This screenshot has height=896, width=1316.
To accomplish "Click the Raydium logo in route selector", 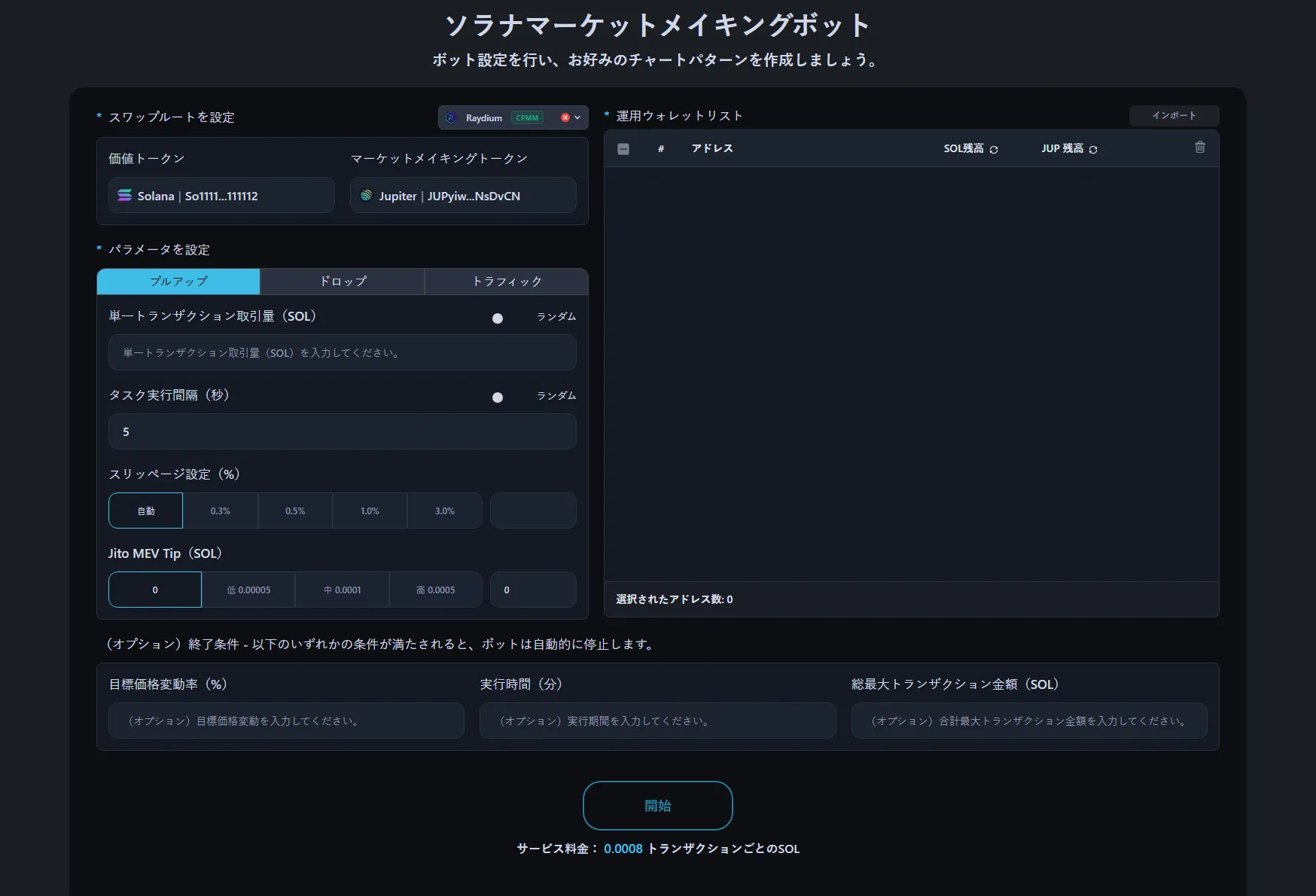I will pyautogui.click(x=452, y=117).
